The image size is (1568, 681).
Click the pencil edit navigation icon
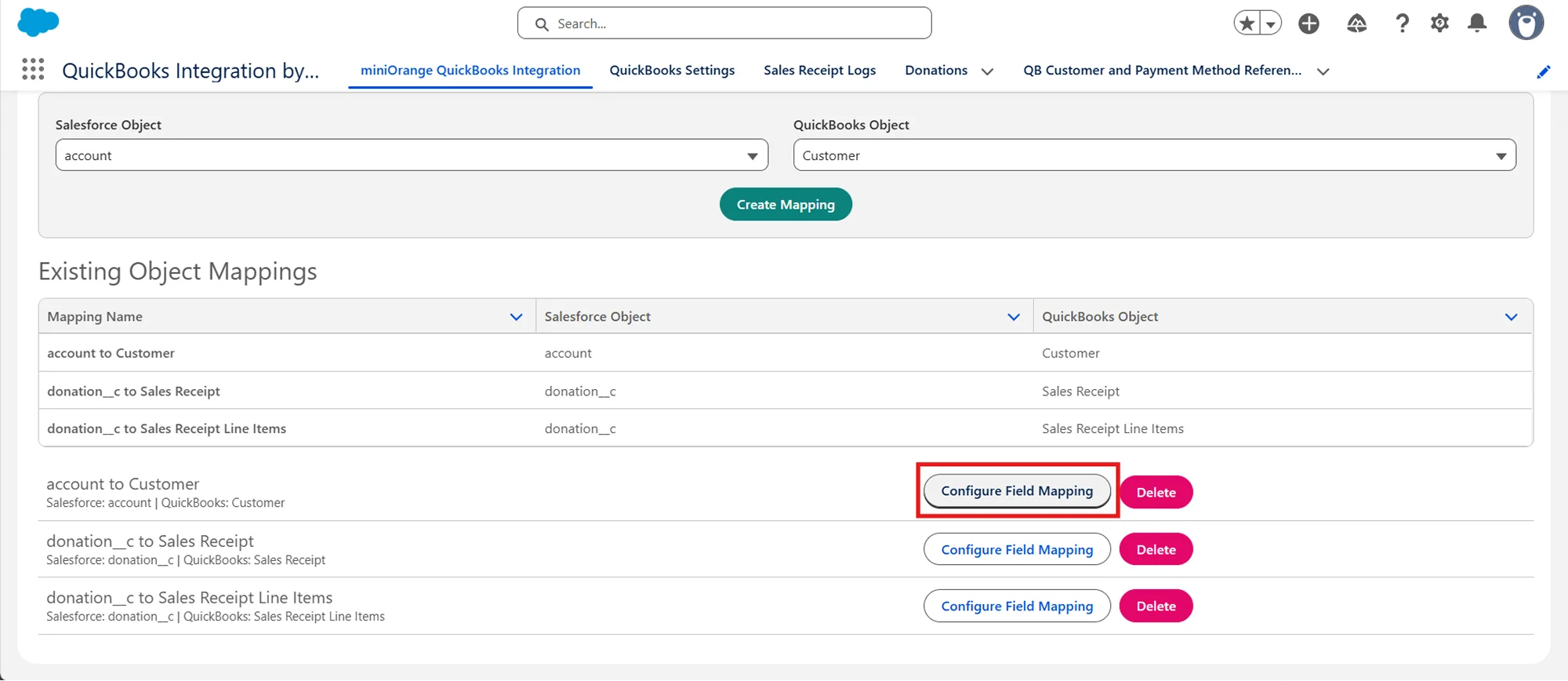[1543, 71]
